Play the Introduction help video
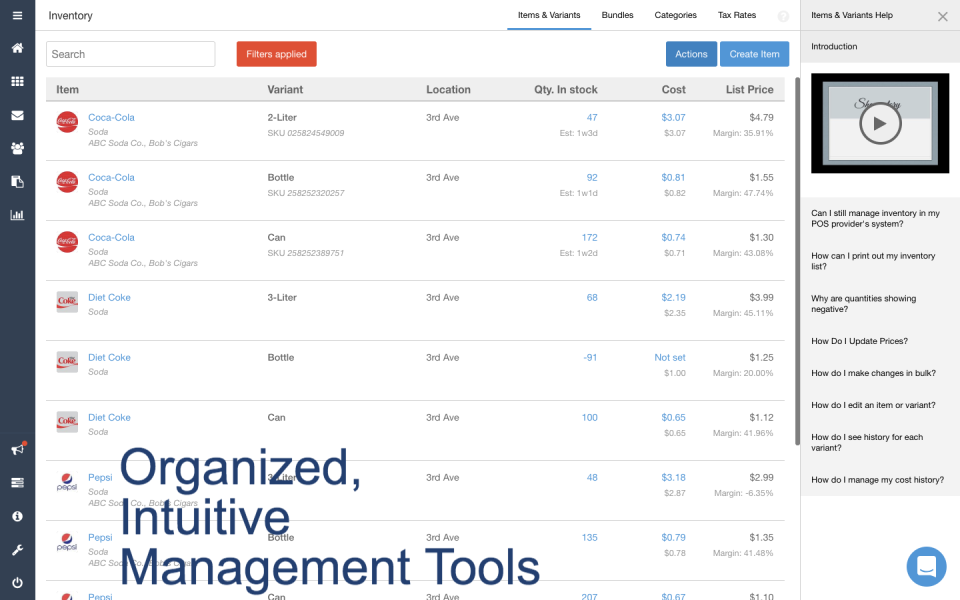 pyautogui.click(x=880, y=124)
